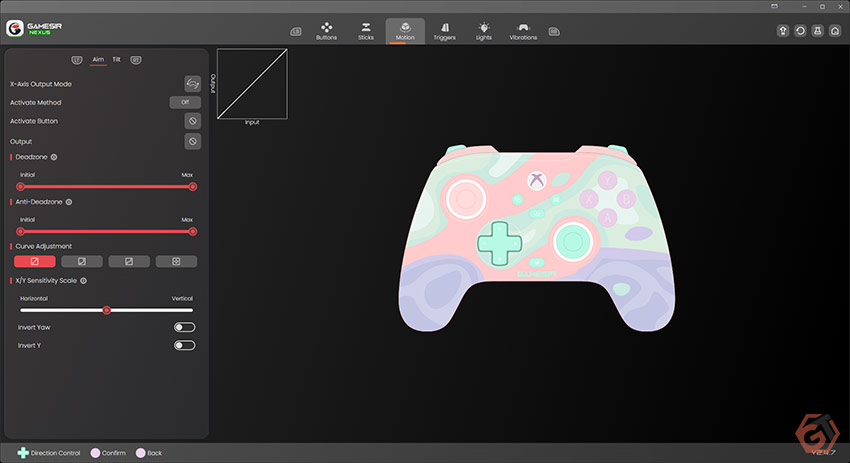Select the second curve adjustment preset

click(82, 261)
